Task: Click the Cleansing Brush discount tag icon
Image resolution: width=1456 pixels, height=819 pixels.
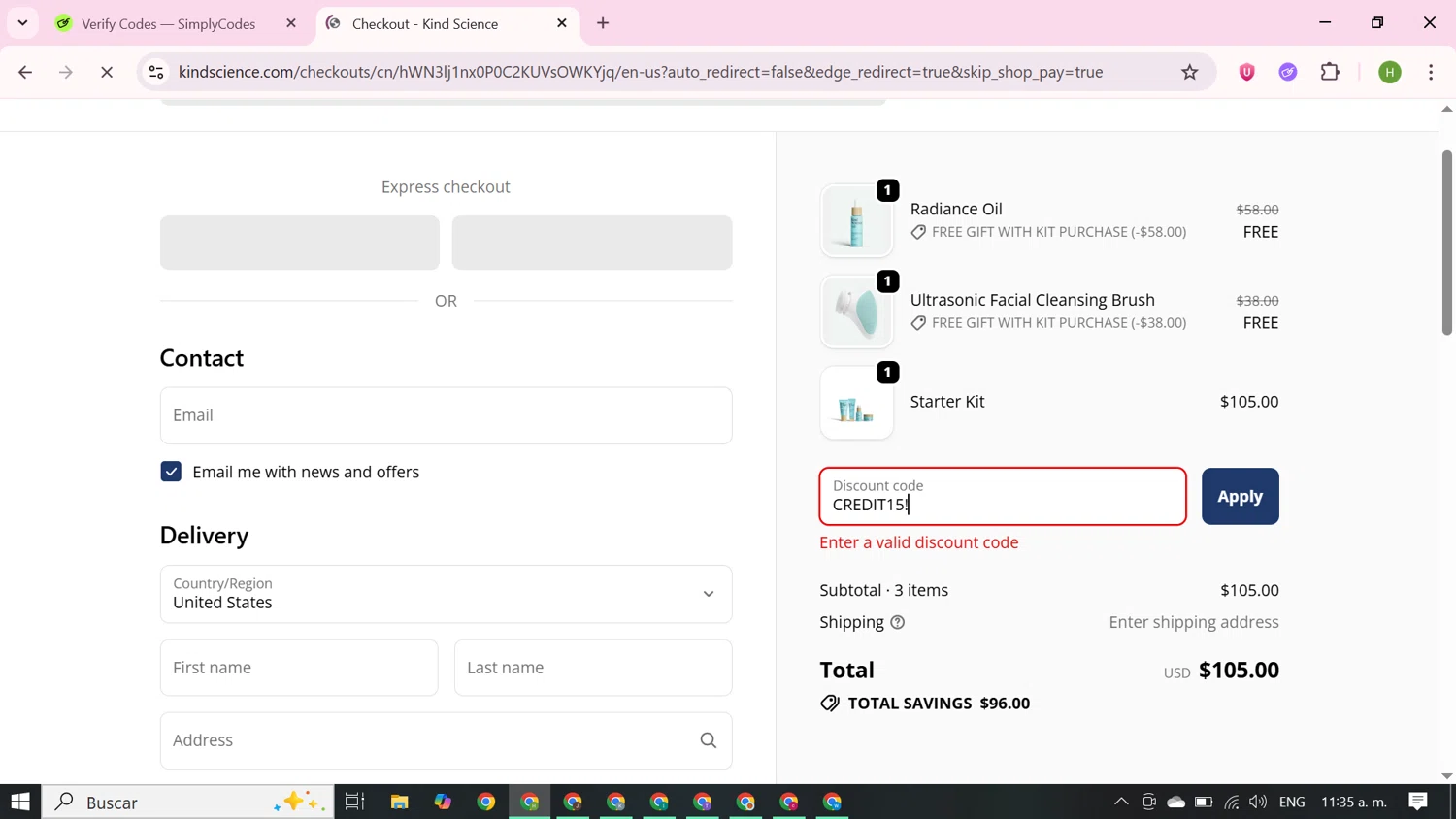Action: (x=918, y=323)
